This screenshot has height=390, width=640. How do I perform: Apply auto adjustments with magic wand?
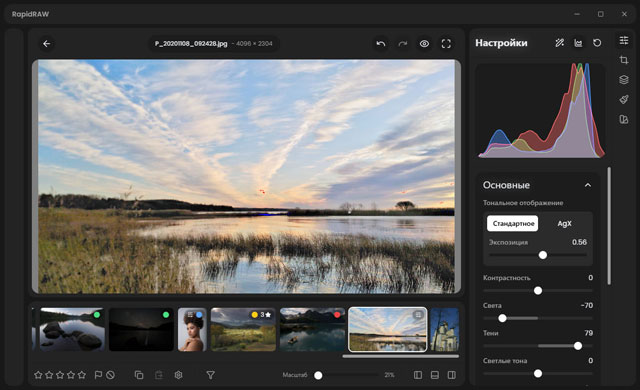point(560,43)
